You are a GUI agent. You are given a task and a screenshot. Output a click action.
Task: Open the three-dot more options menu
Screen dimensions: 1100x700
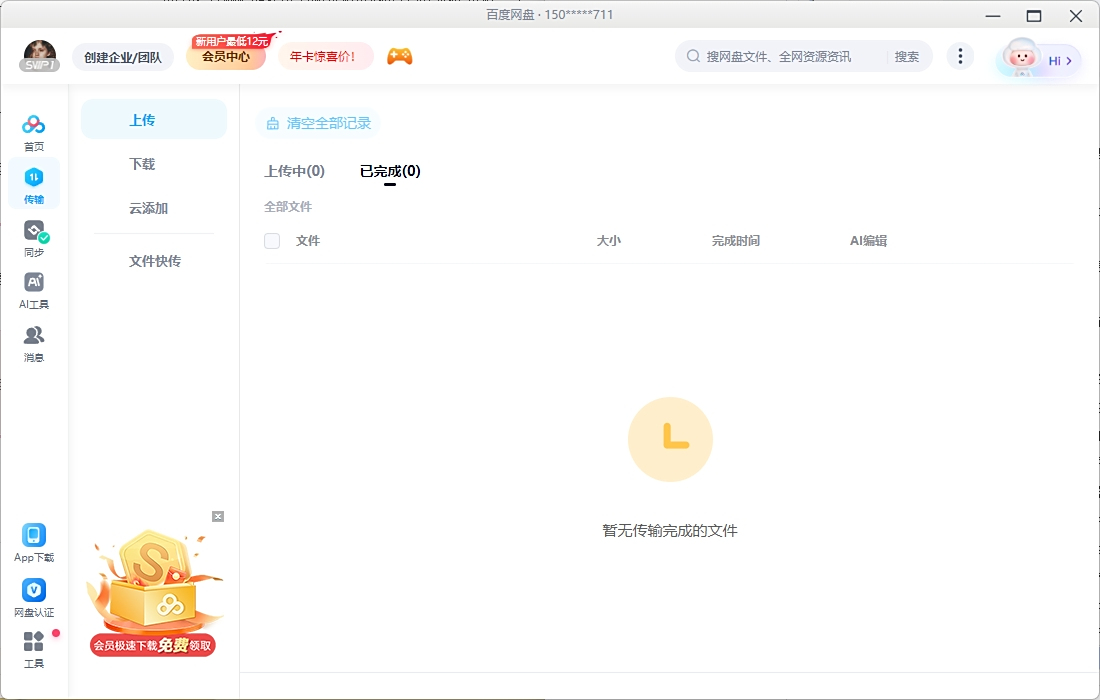click(960, 56)
